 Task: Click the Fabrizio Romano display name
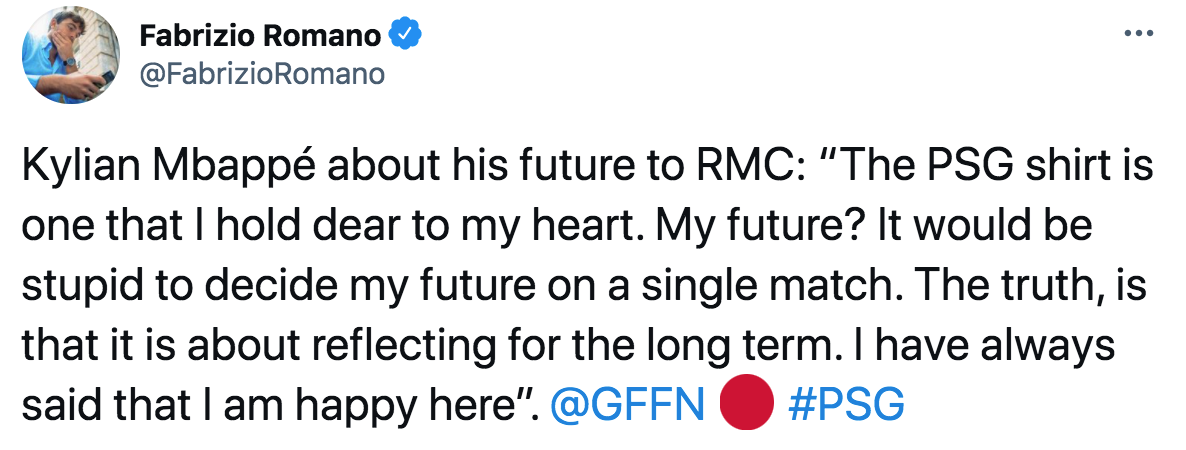click(260, 37)
